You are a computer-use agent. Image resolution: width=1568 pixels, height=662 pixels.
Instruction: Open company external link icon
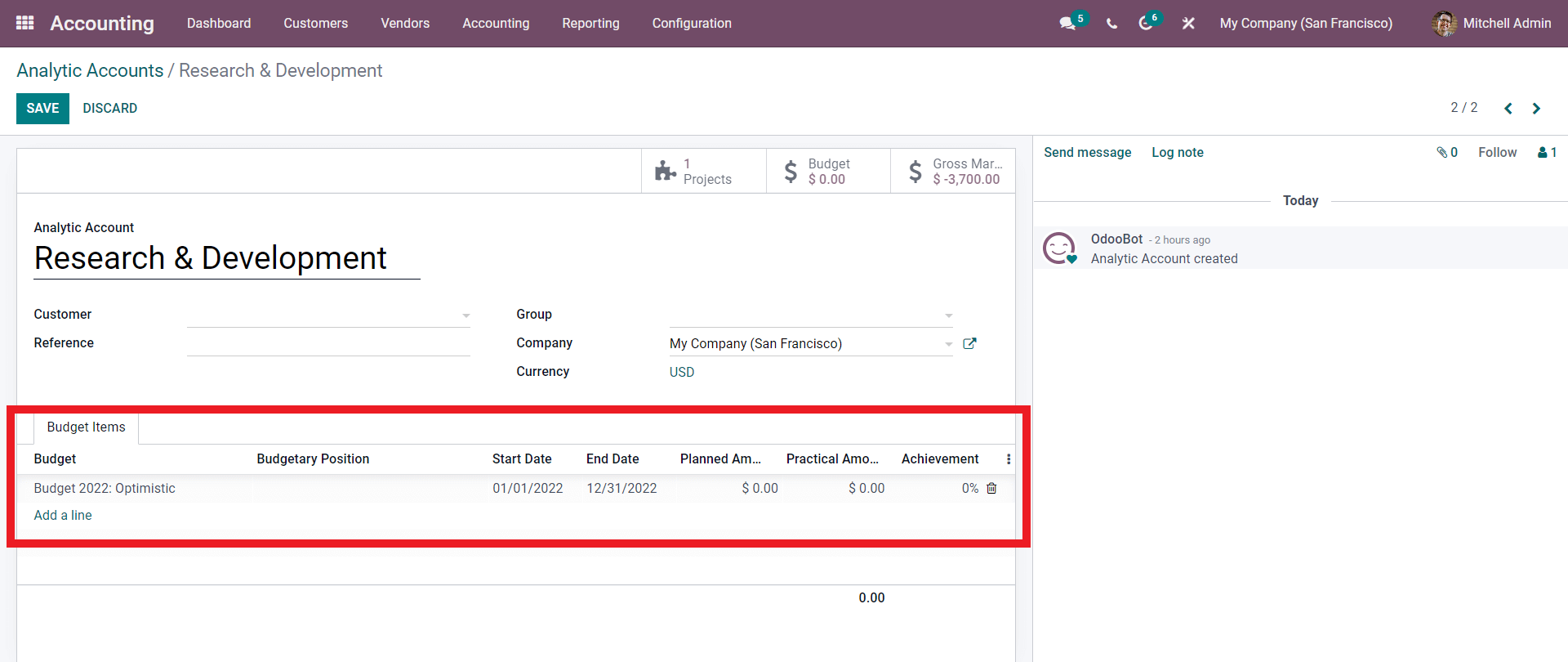pyautogui.click(x=969, y=343)
